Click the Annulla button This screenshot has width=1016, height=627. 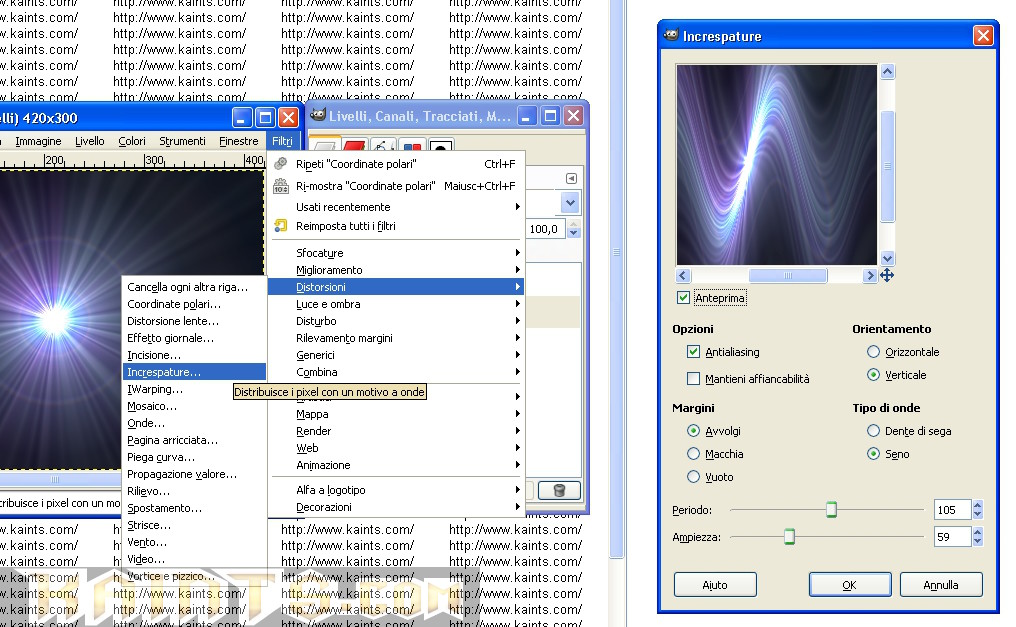pyautogui.click(x=941, y=585)
